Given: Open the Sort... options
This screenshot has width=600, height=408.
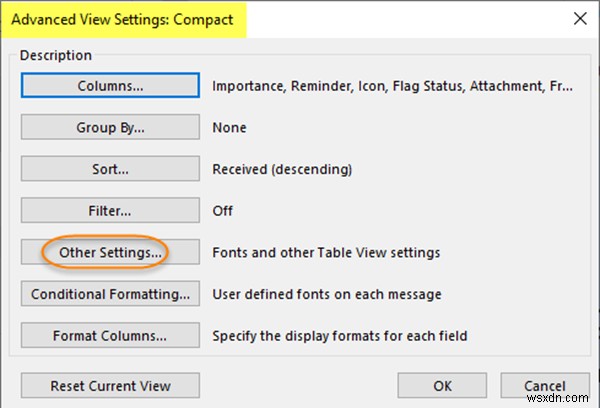Looking at the screenshot, I should point(110,170).
